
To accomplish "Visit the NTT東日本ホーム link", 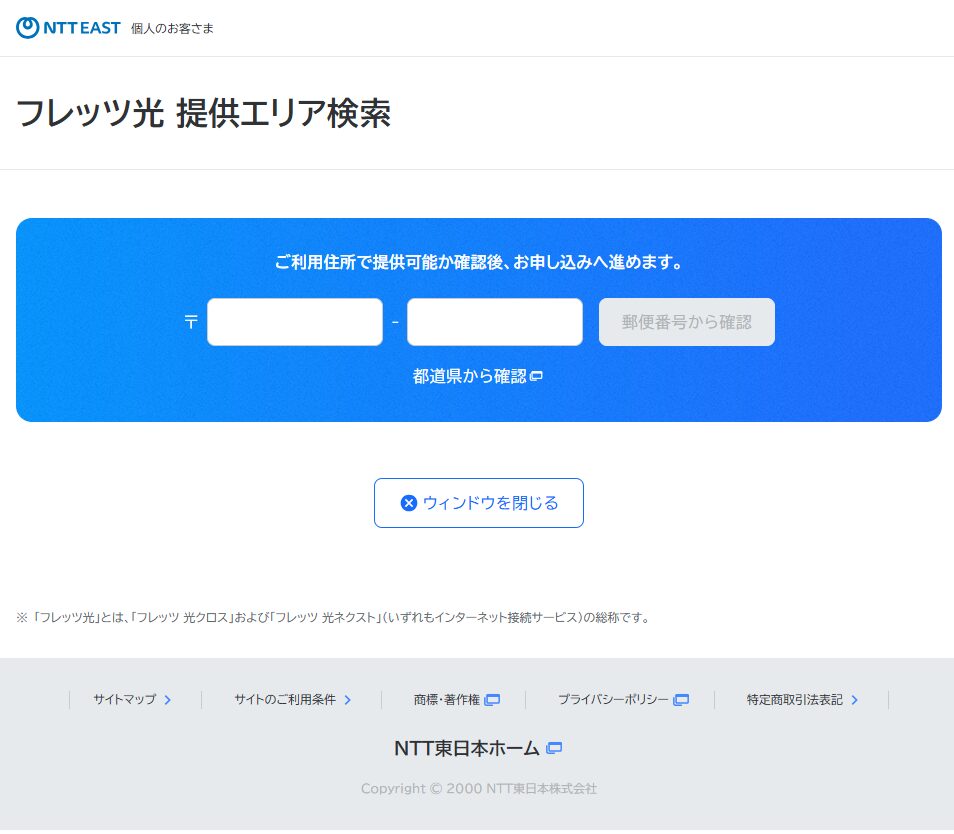I will 467,748.
